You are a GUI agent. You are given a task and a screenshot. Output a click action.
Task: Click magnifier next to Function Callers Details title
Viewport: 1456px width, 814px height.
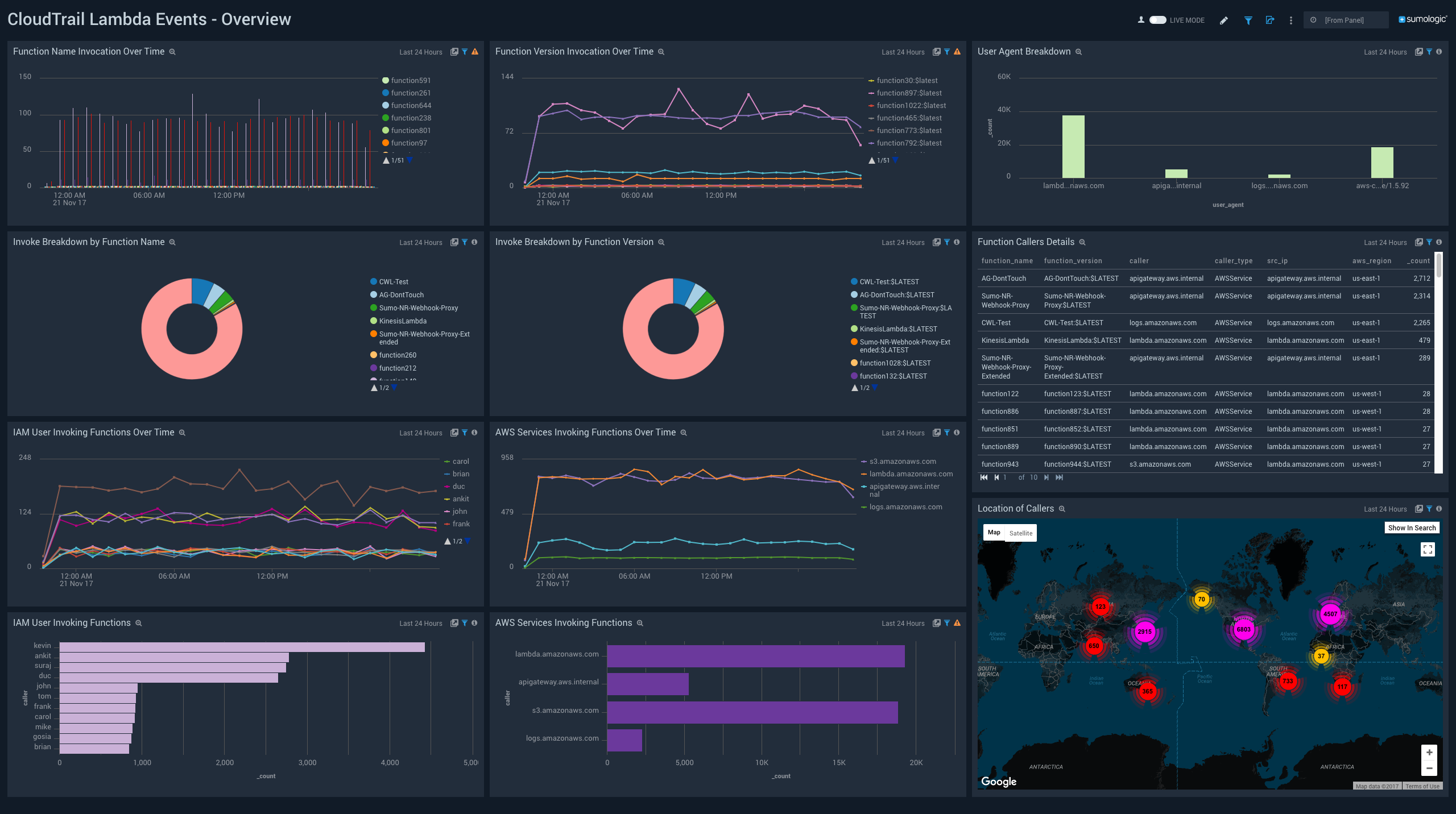[x=1082, y=242]
